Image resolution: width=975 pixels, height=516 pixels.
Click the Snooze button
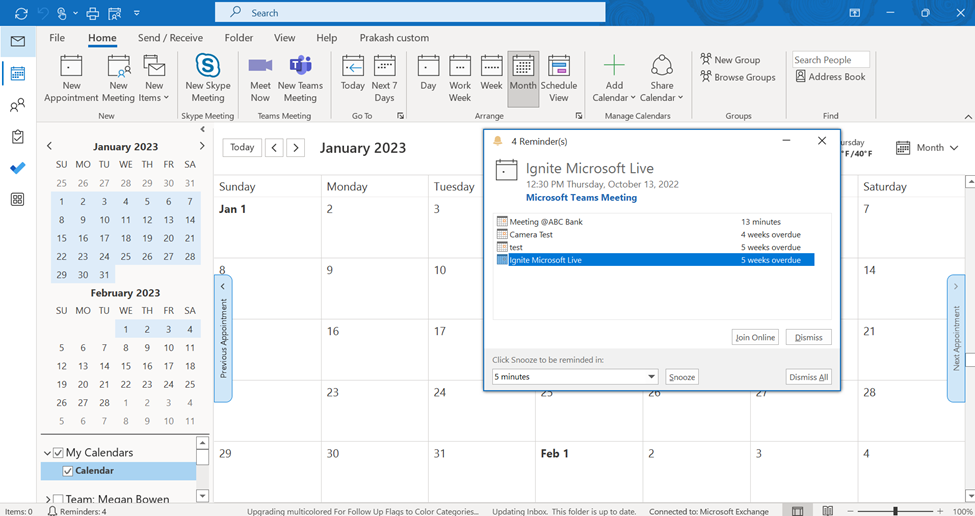tap(682, 377)
